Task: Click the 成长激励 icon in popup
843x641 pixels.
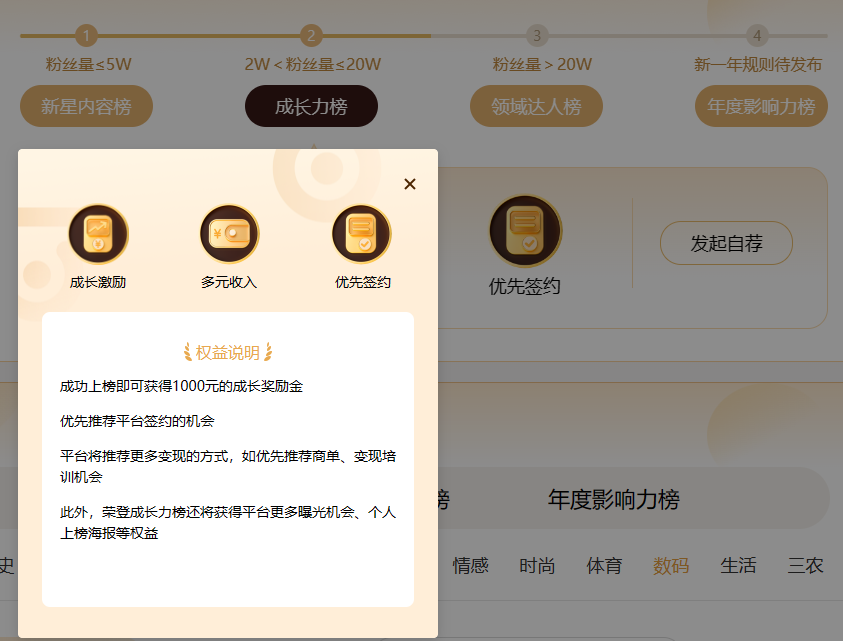Action: coord(98,234)
